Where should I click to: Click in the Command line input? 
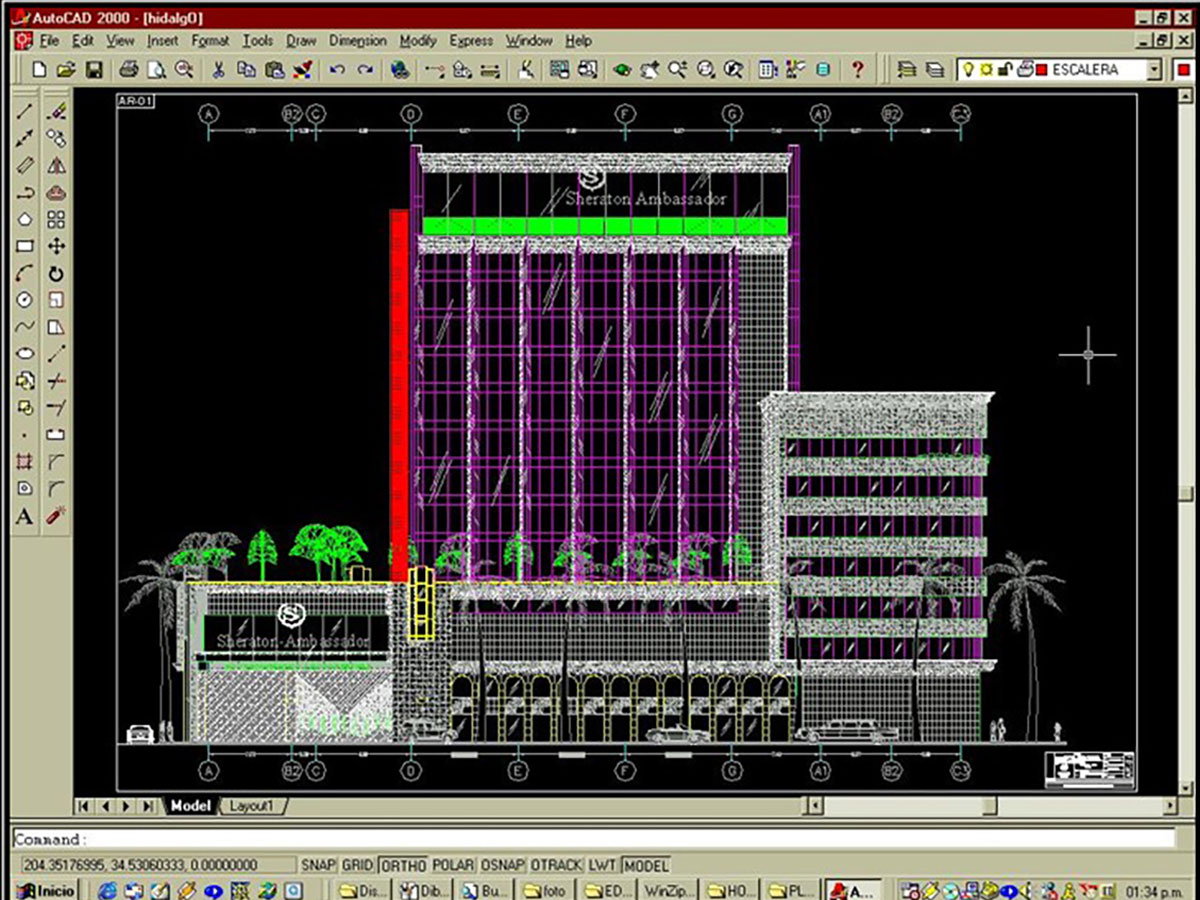pyautogui.click(x=593, y=839)
